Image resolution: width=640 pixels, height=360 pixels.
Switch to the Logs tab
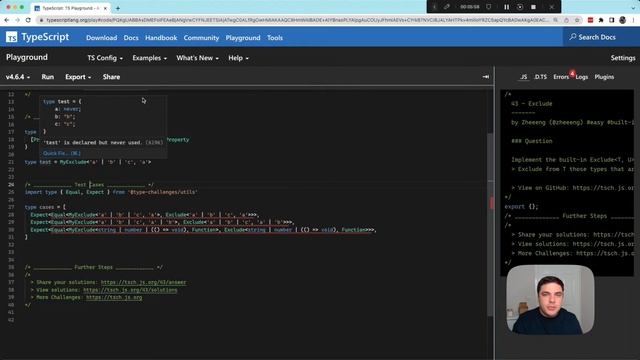click(x=582, y=77)
